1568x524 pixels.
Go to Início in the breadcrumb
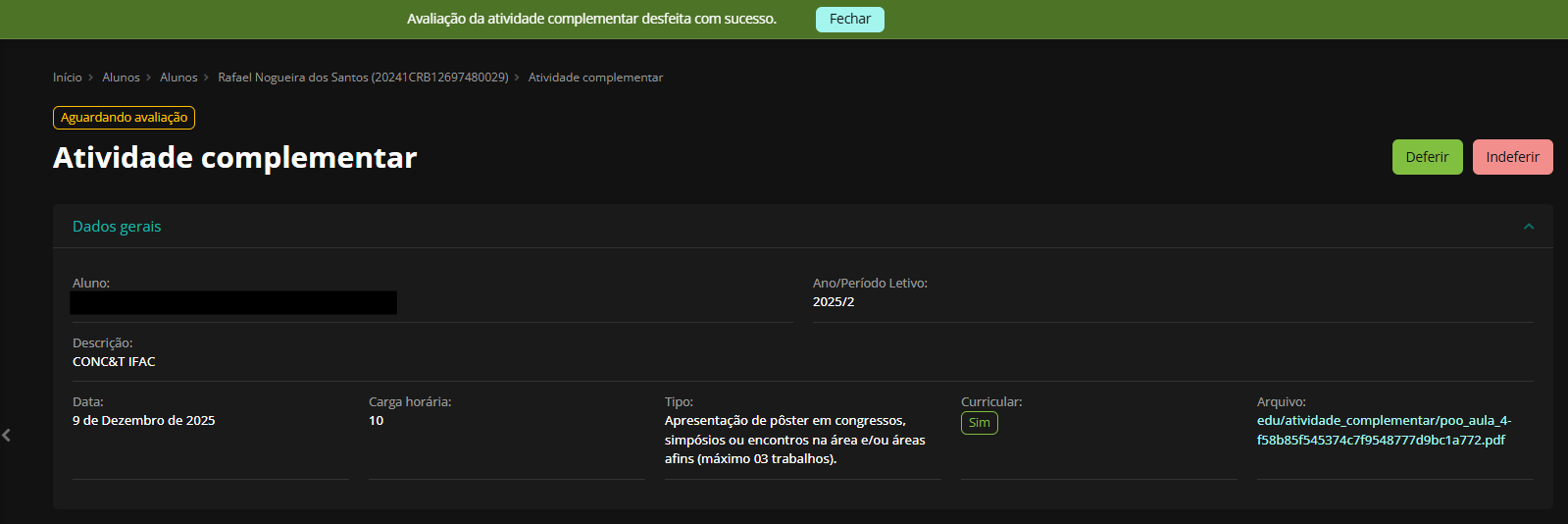[x=68, y=78]
